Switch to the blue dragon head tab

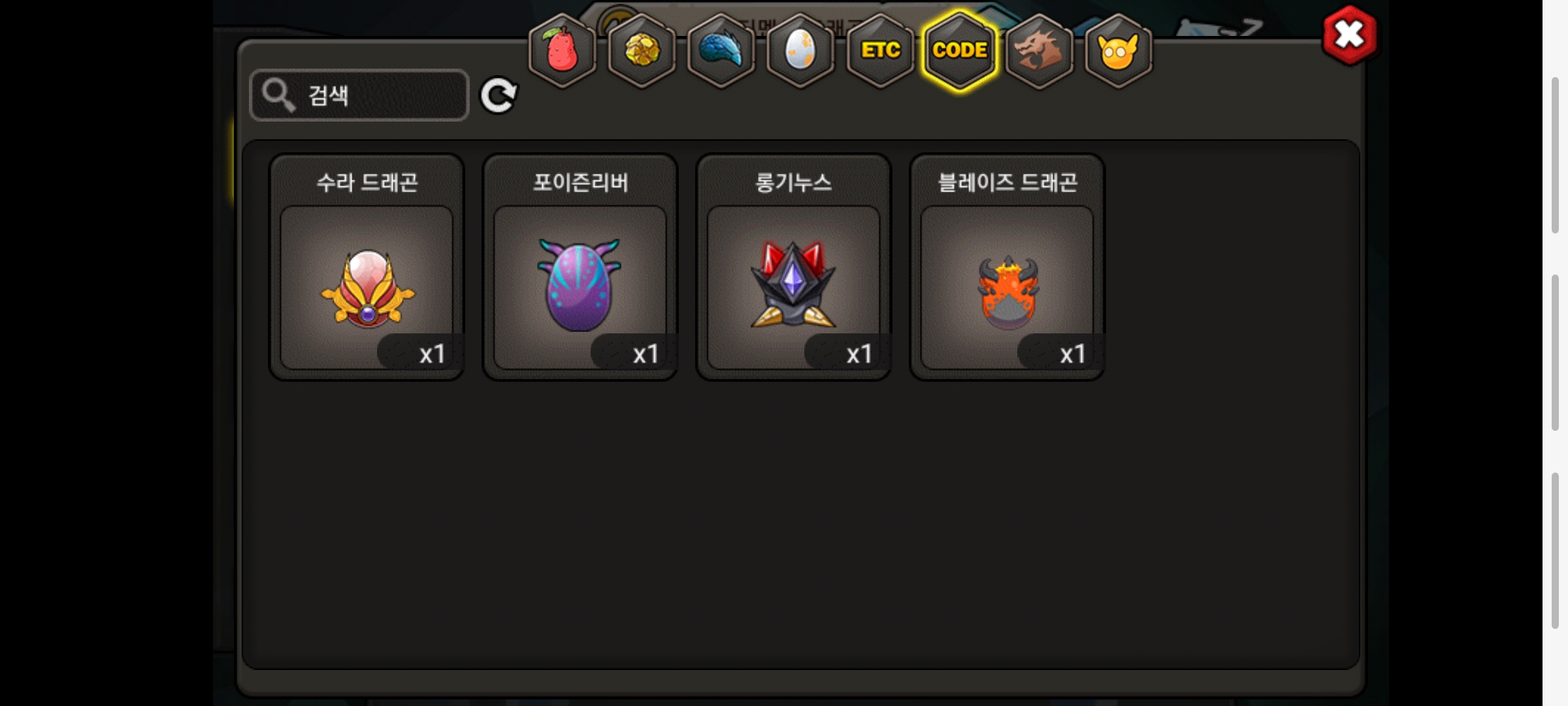[x=721, y=50]
